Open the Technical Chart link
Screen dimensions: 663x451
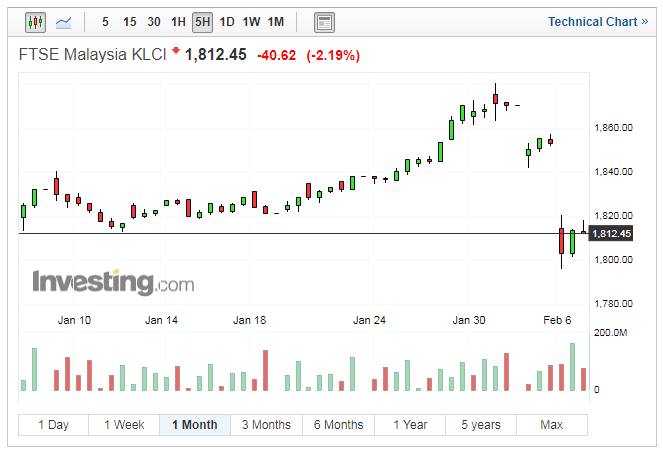598,22
